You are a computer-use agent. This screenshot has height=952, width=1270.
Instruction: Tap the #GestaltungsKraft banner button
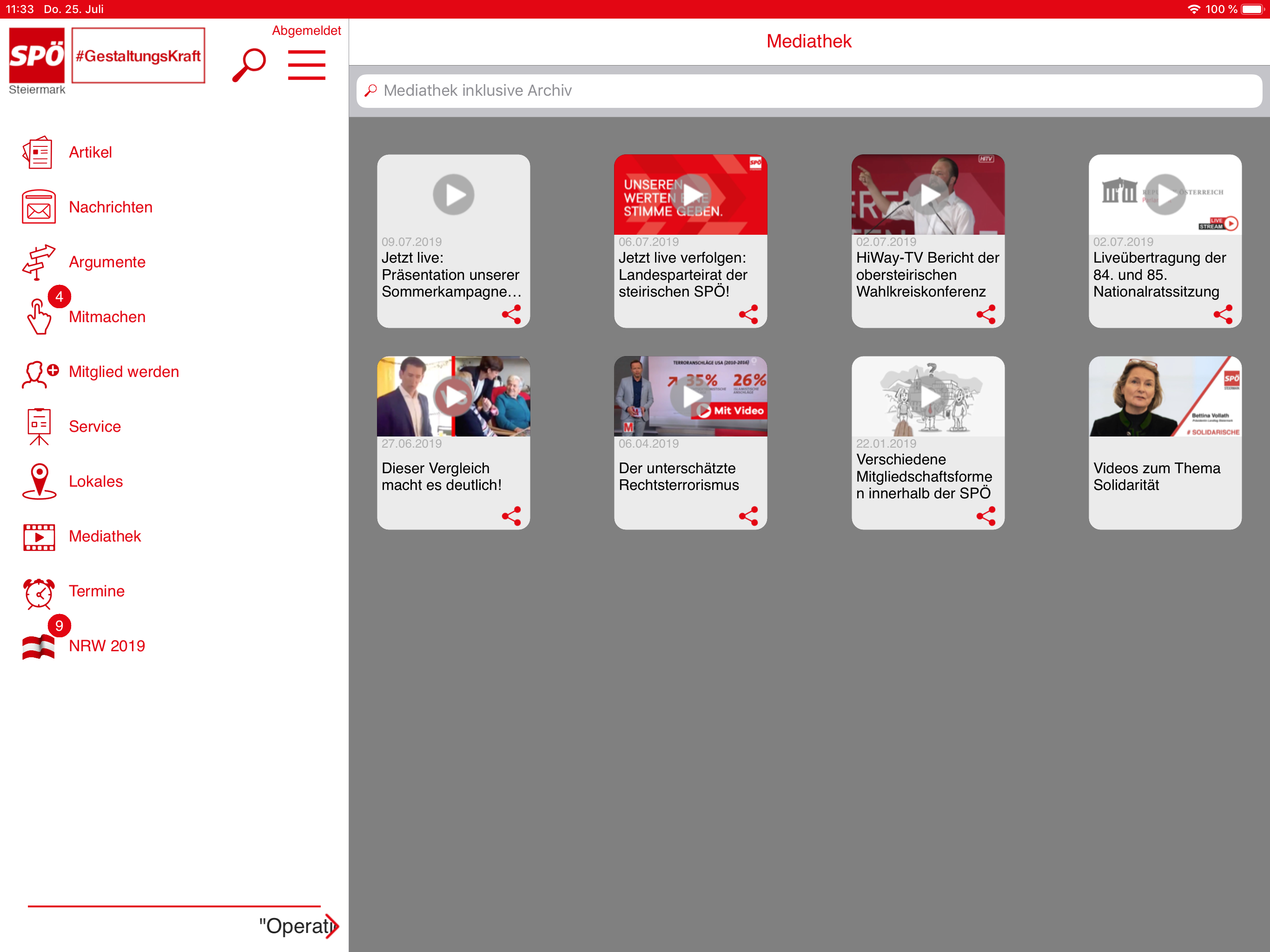(139, 56)
